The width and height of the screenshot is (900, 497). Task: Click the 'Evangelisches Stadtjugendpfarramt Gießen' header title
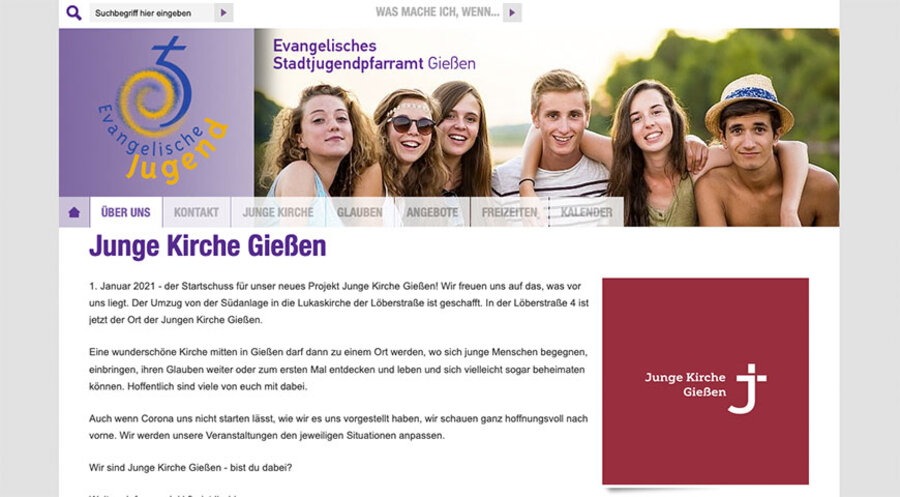(x=374, y=55)
